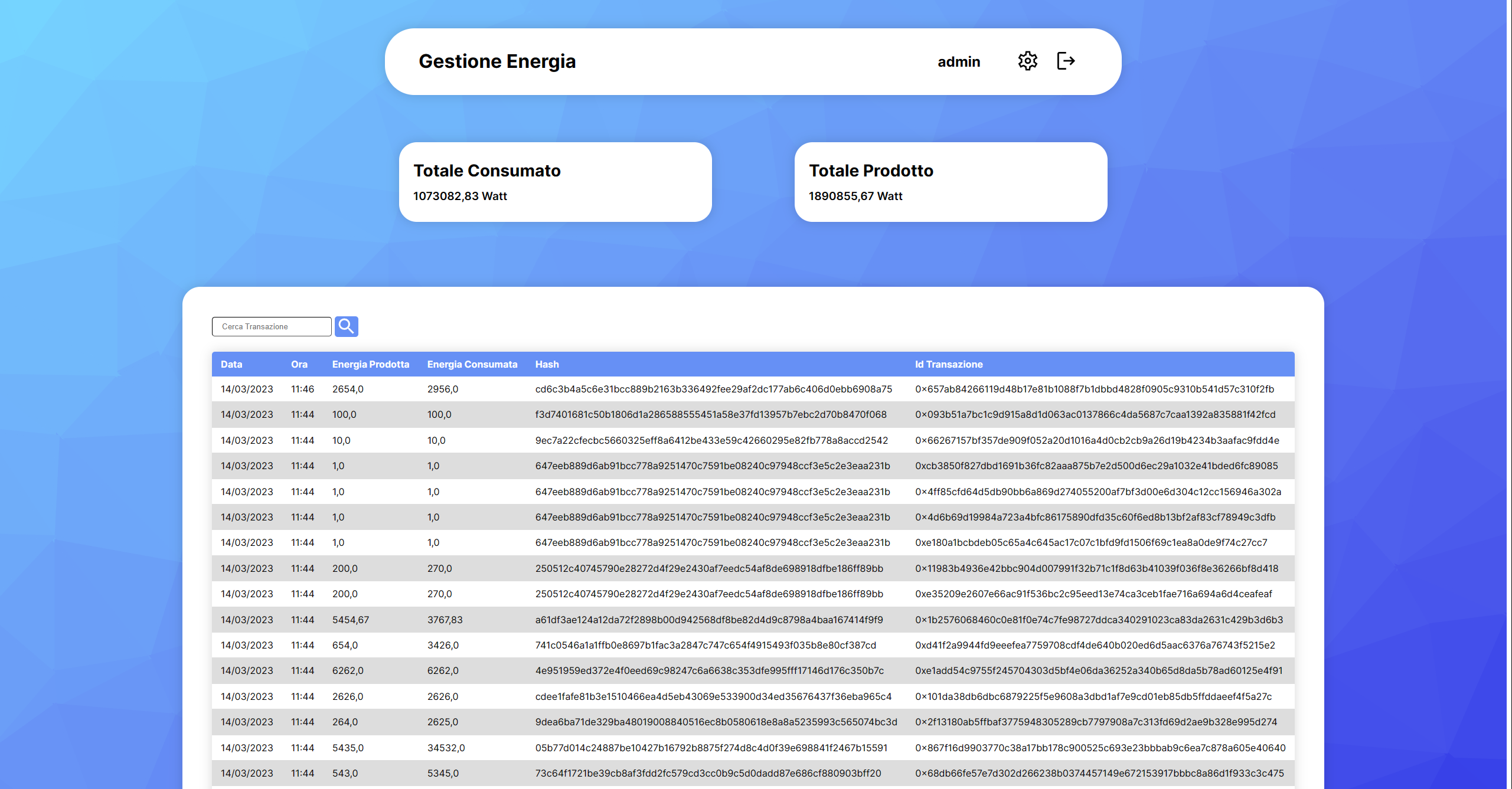The height and width of the screenshot is (789, 1512).
Task: Click the Energia Prodotta column header
Action: (370, 364)
